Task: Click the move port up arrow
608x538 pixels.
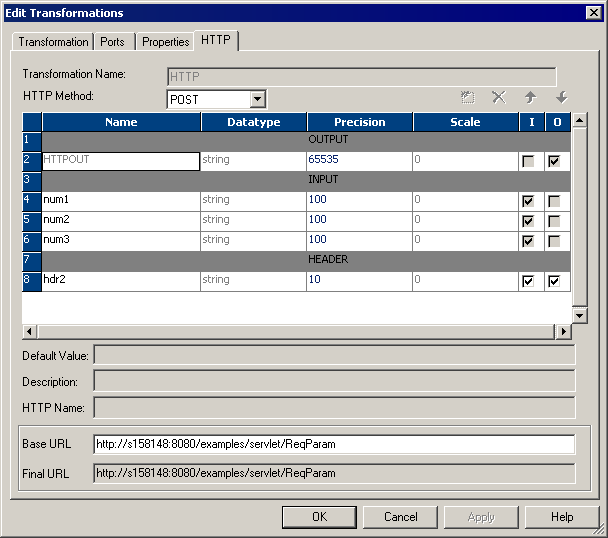Action: pos(530,97)
